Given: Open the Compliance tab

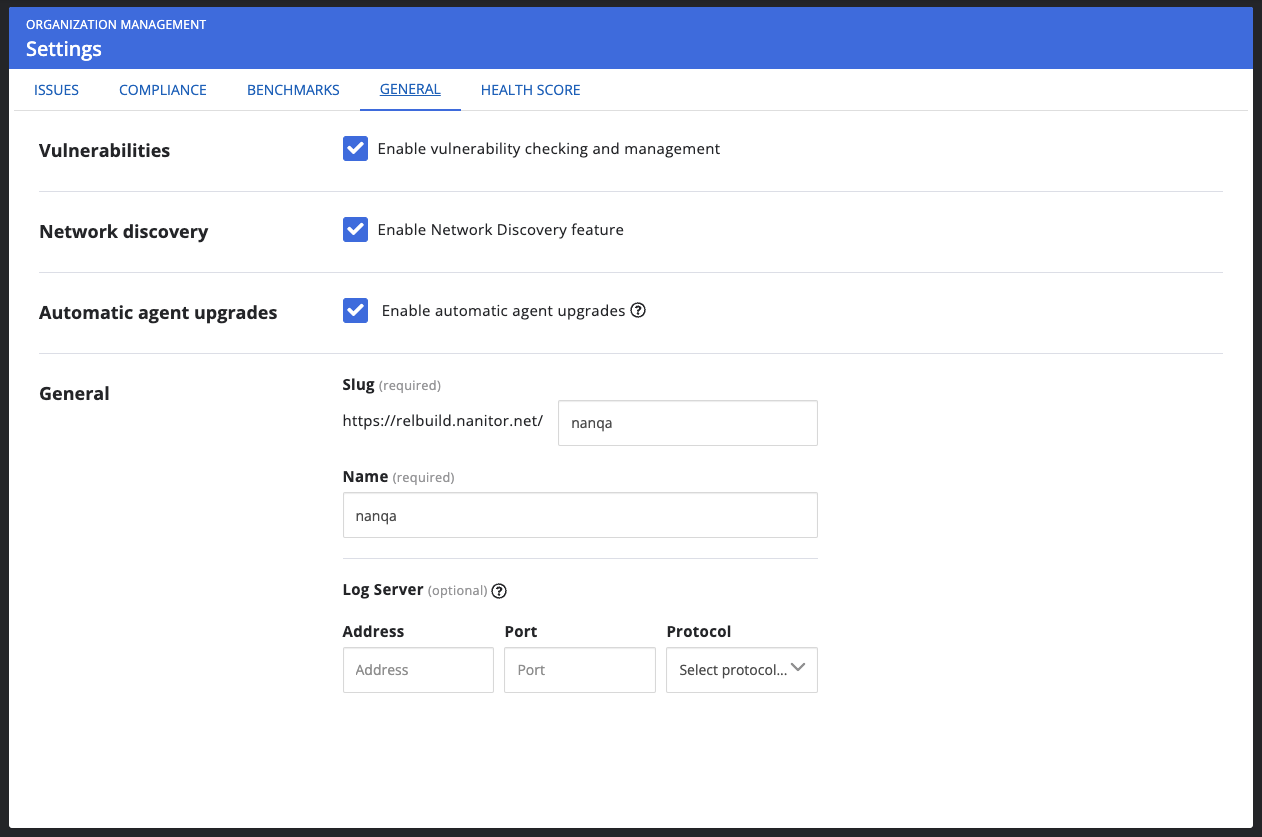Looking at the screenshot, I should coord(163,90).
